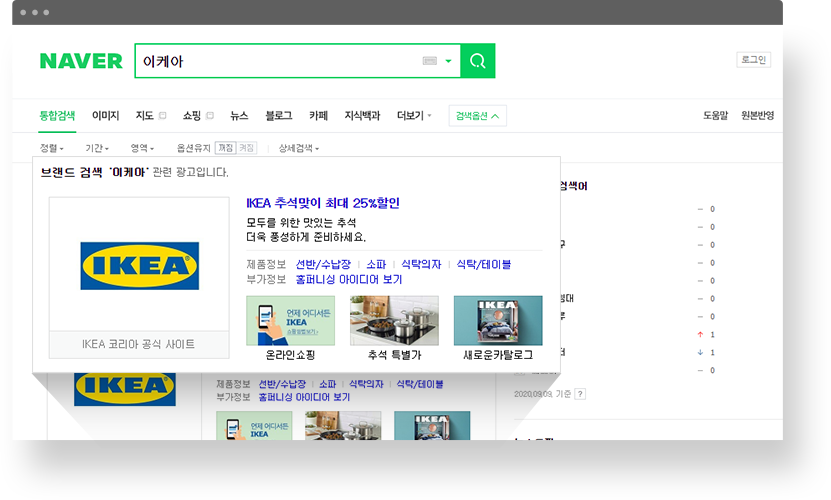The width and height of the screenshot is (831, 500).
Task: Open the on-screen keyboard icon in search box
Action: [x=429, y=61]
